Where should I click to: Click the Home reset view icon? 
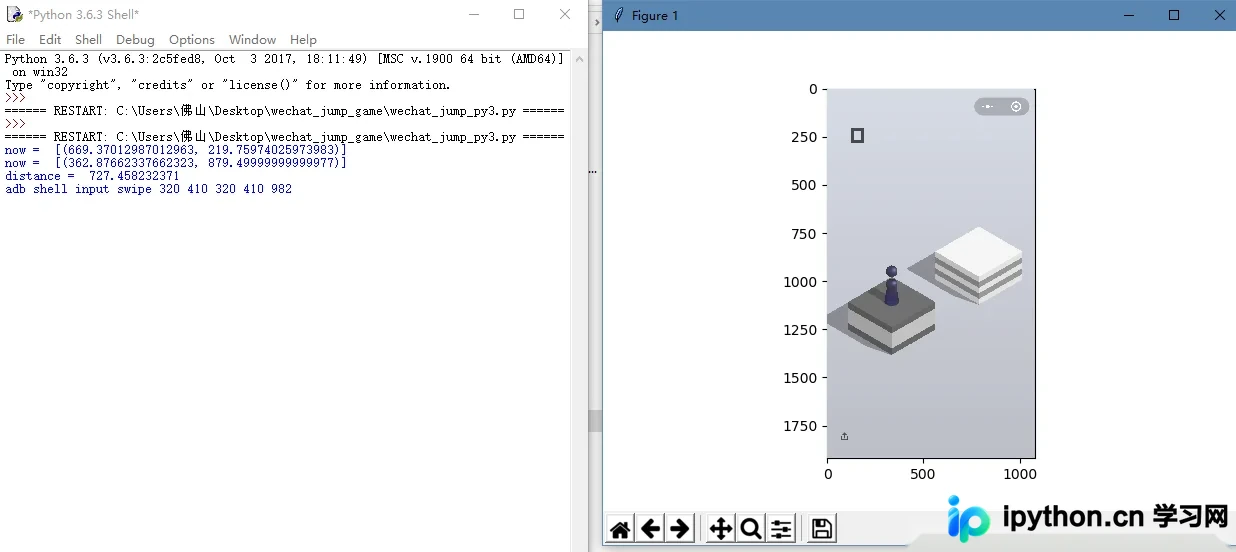point(620,529)
